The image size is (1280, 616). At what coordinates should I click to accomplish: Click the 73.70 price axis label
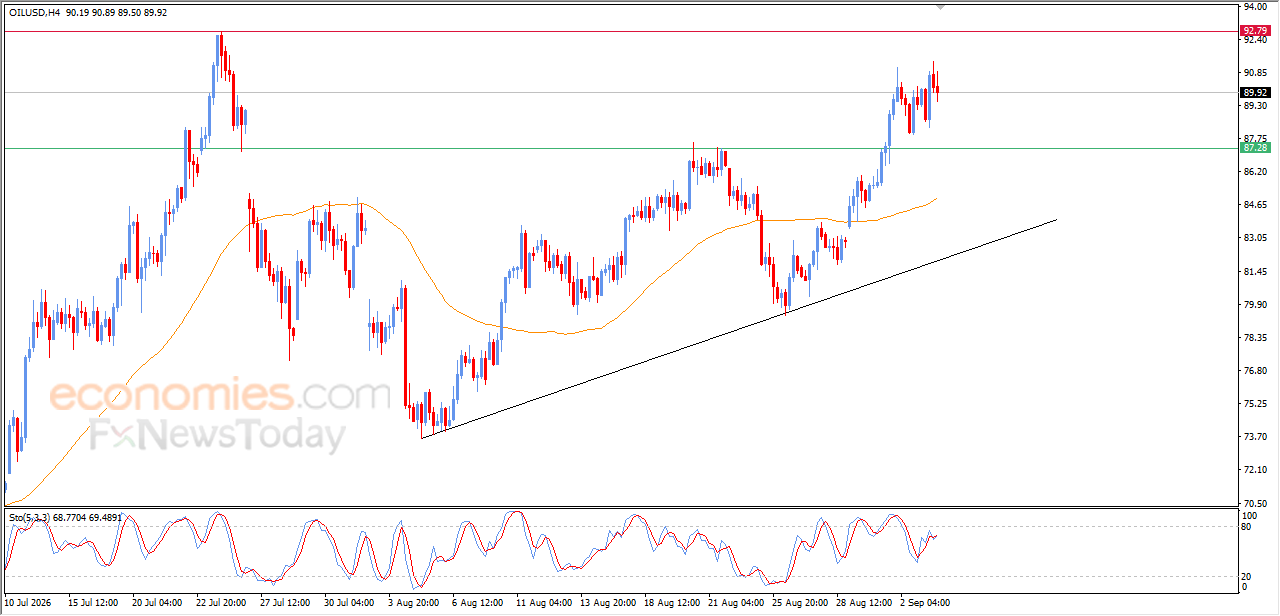click(1255, 437)
